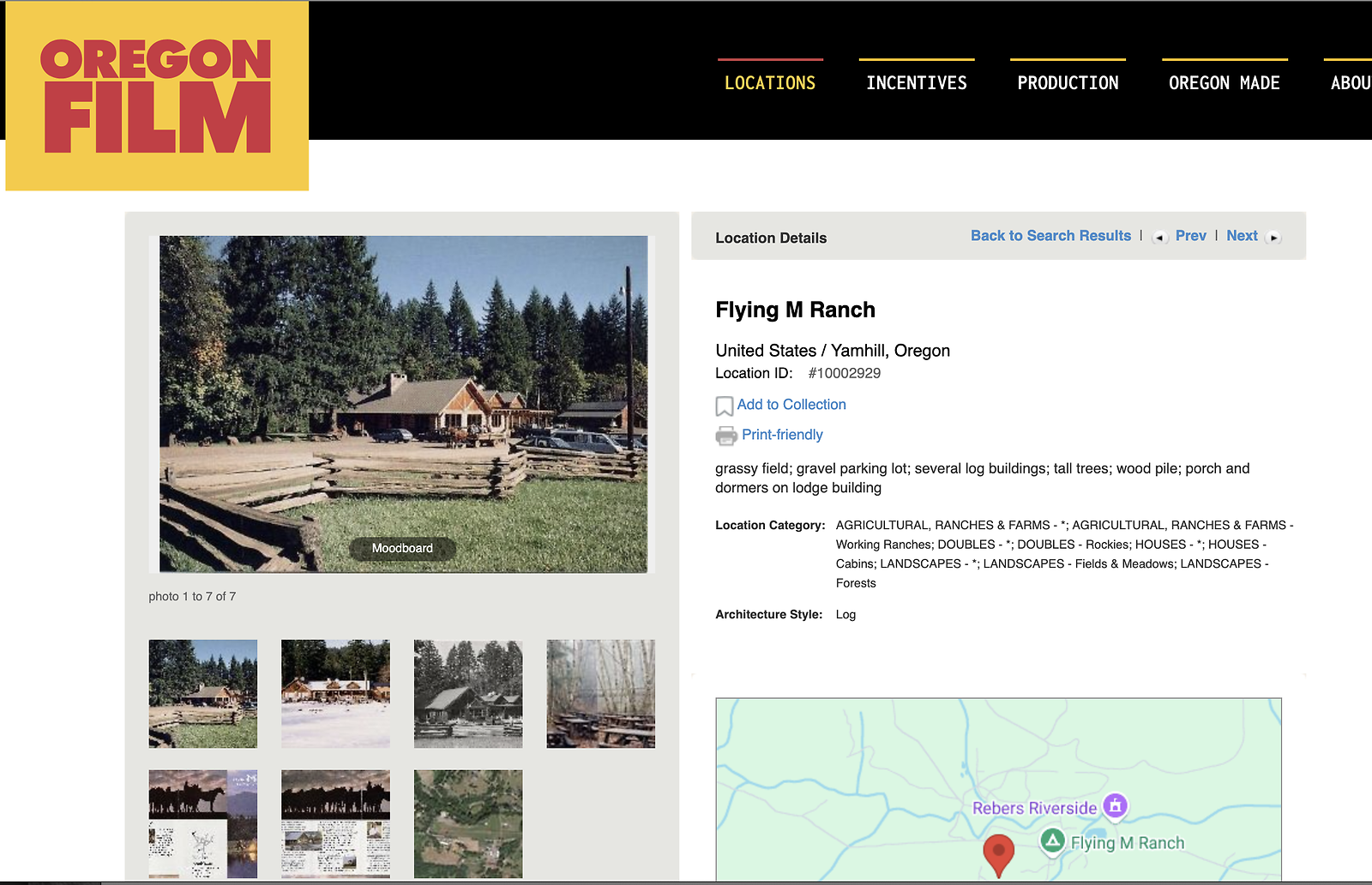
Task: Click the green Flying M Ranch map marker
Action: click(x=1052, y=841)
